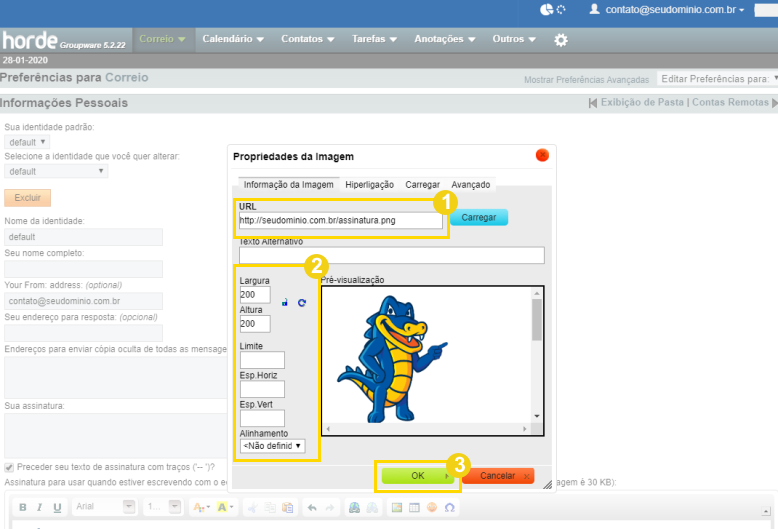
Task: Click the paste clipboard icon
Action: pos(287,507)
